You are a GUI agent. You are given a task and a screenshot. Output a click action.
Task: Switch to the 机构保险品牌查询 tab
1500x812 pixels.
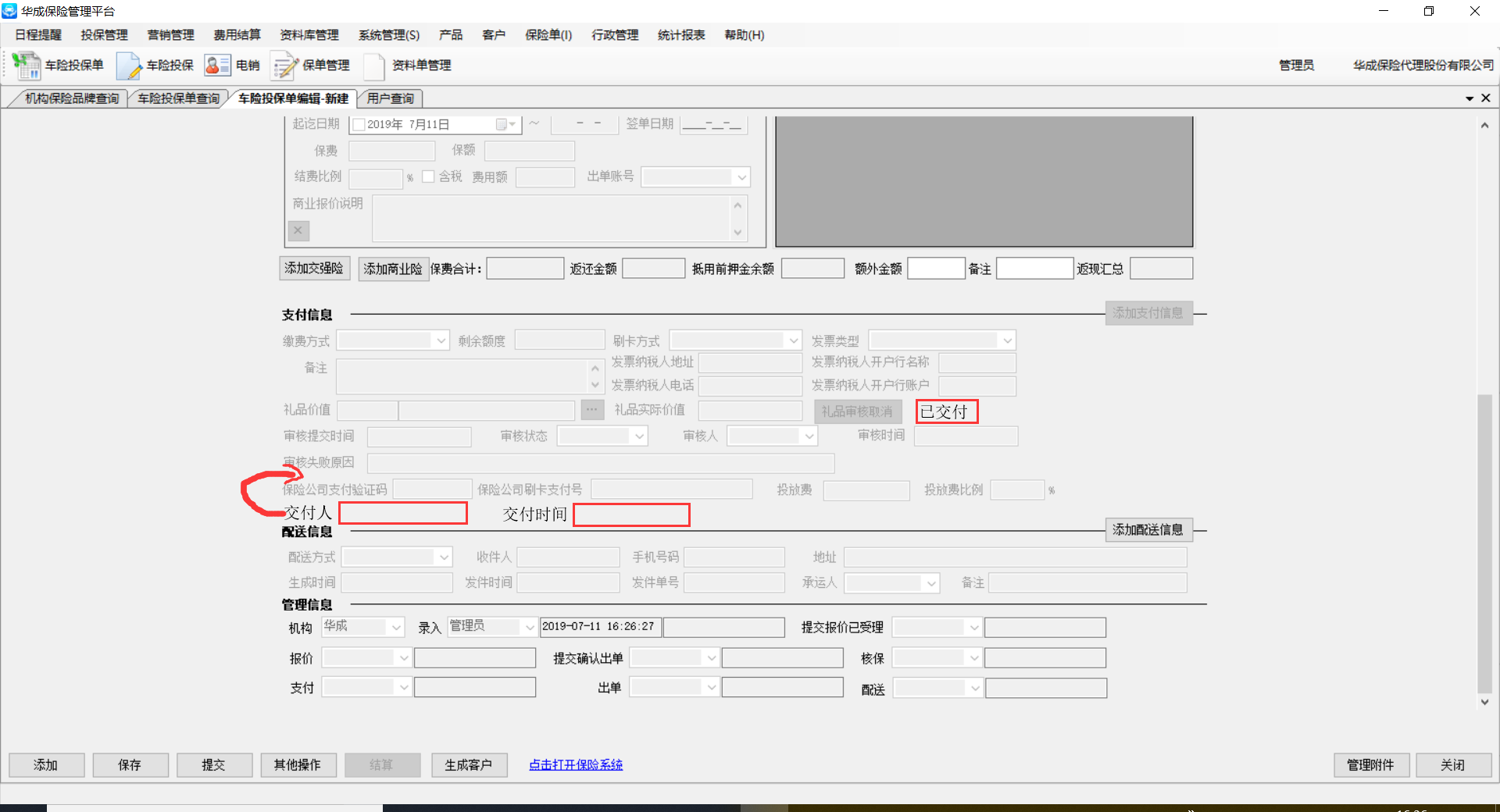72,98
